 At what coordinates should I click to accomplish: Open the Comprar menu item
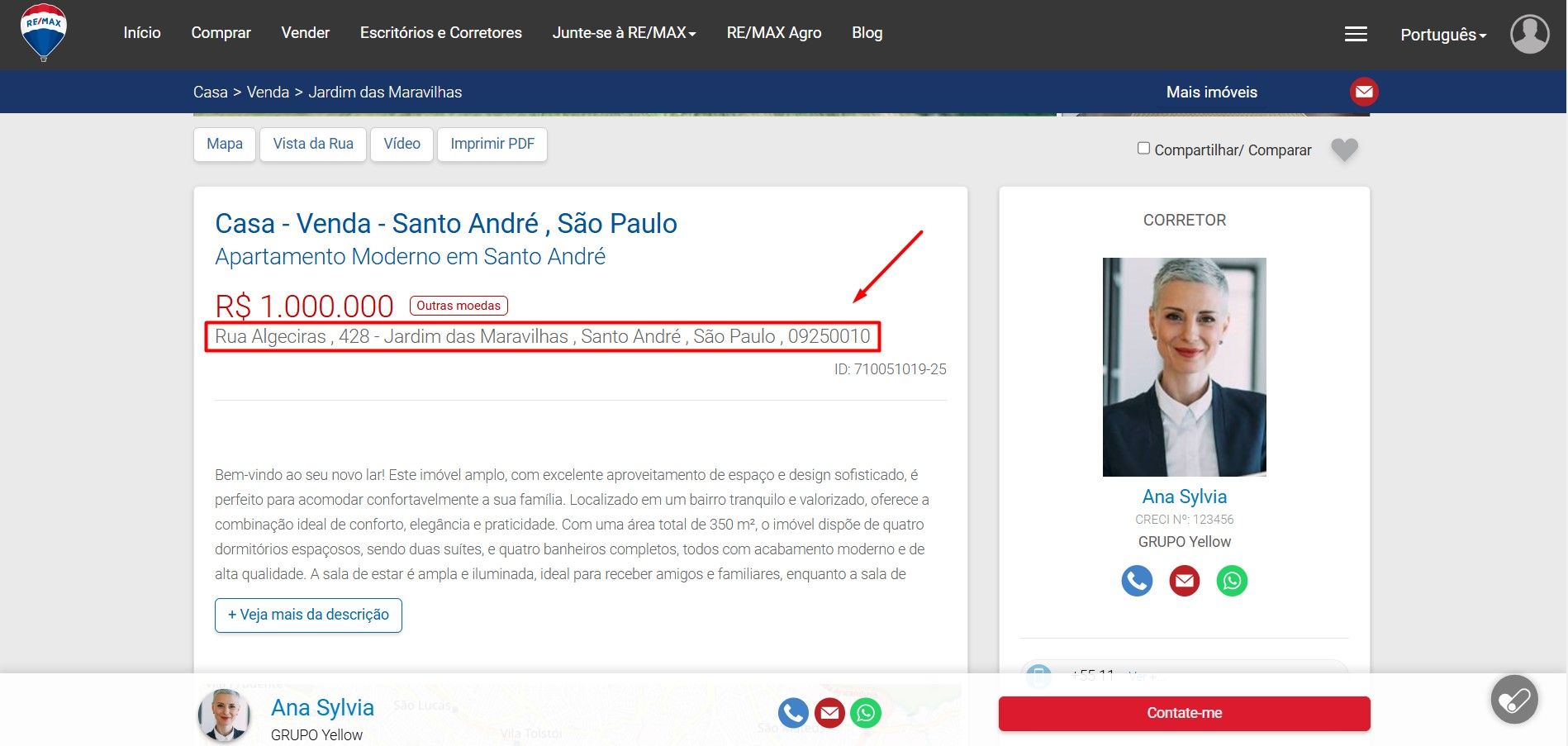pos(221,33)
